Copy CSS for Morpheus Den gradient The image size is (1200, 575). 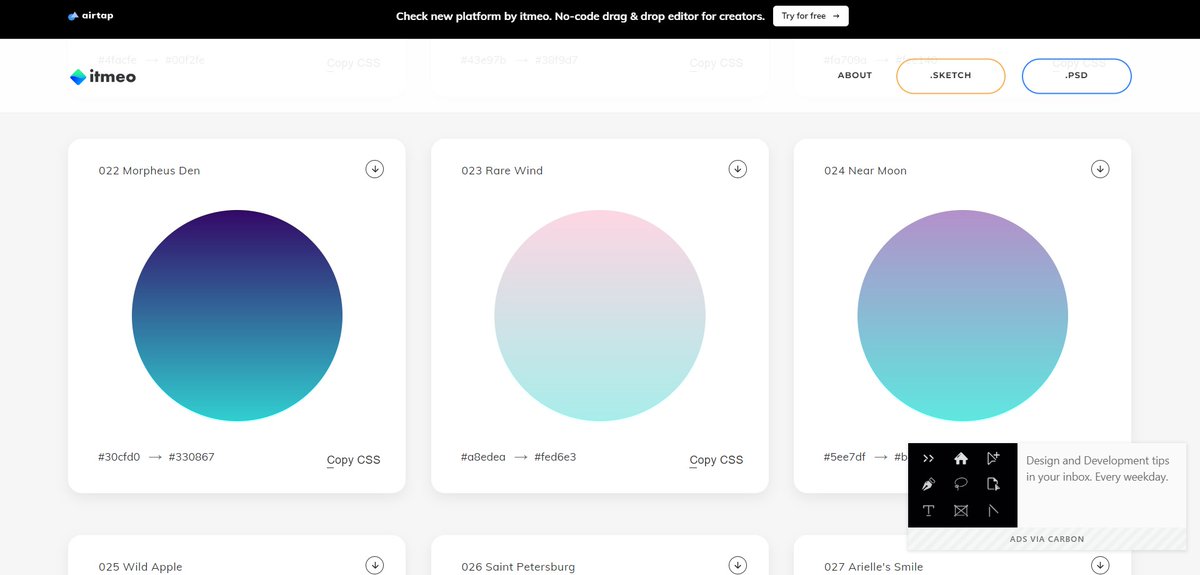[354, 460]
